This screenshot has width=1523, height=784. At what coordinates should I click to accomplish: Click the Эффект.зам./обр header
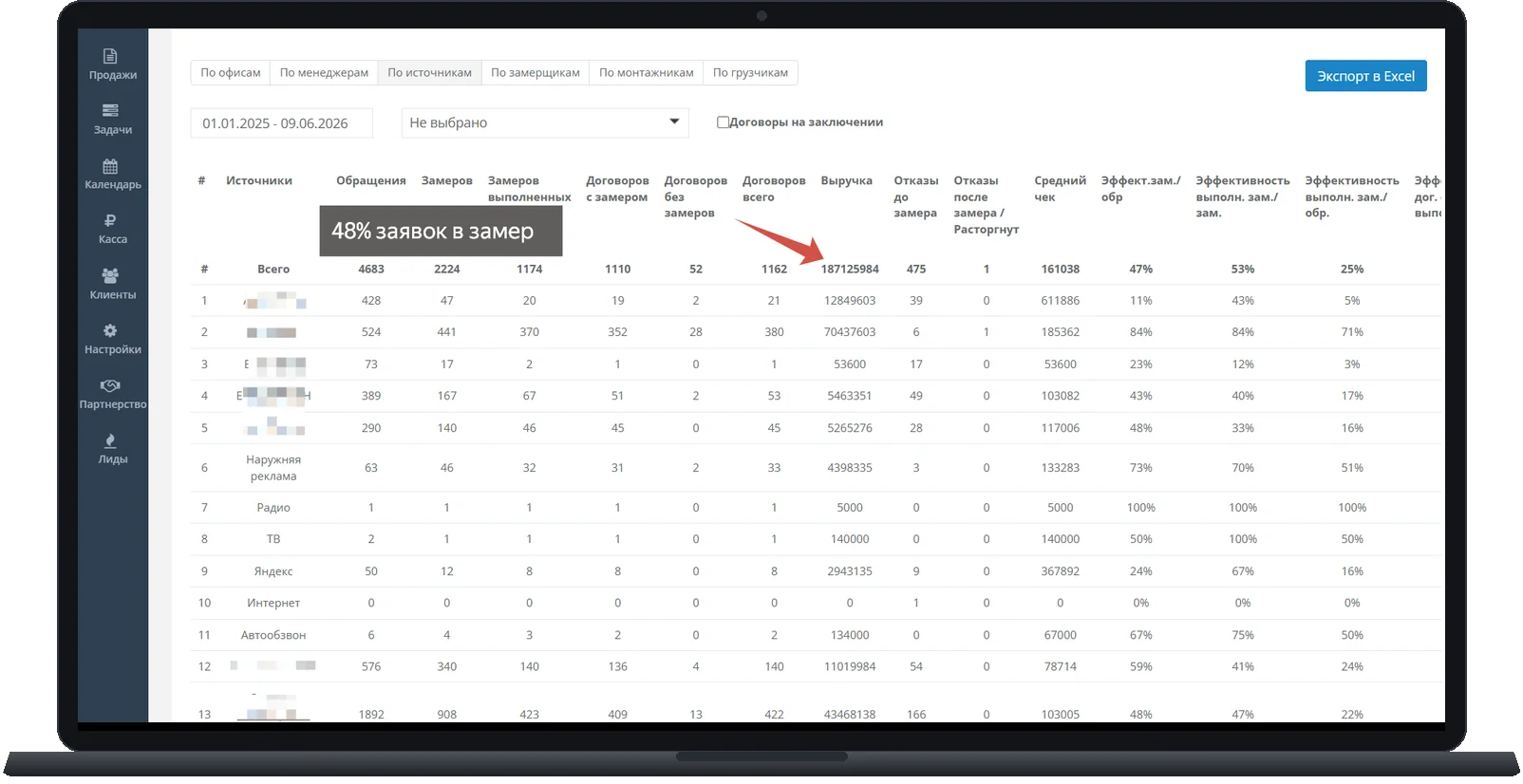click(x=1141, y=189)
